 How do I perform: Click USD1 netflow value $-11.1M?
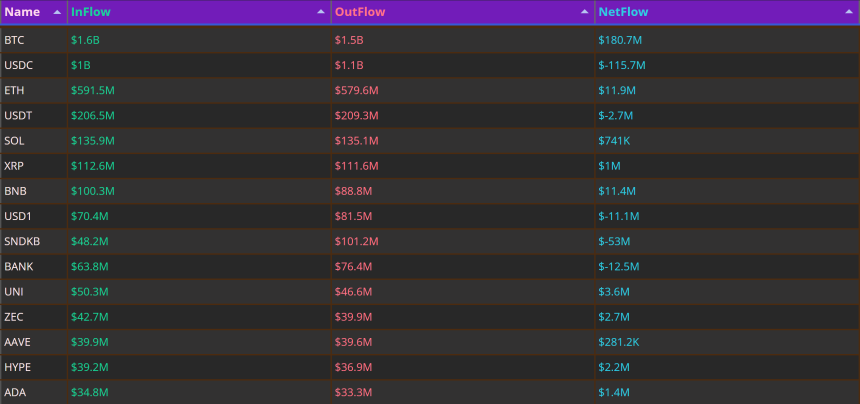[619, 217]
